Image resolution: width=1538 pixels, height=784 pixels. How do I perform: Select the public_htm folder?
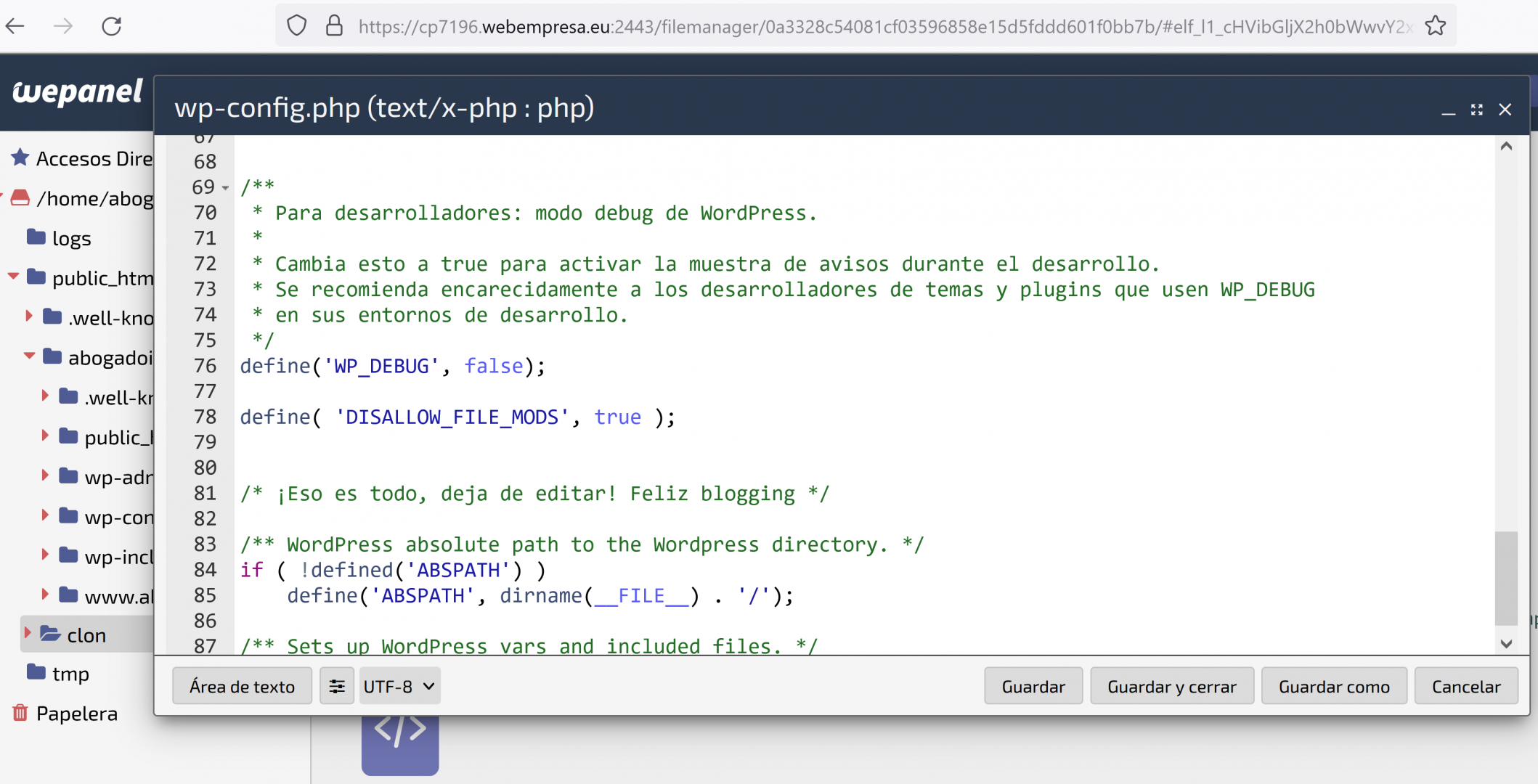coord(90,277)
